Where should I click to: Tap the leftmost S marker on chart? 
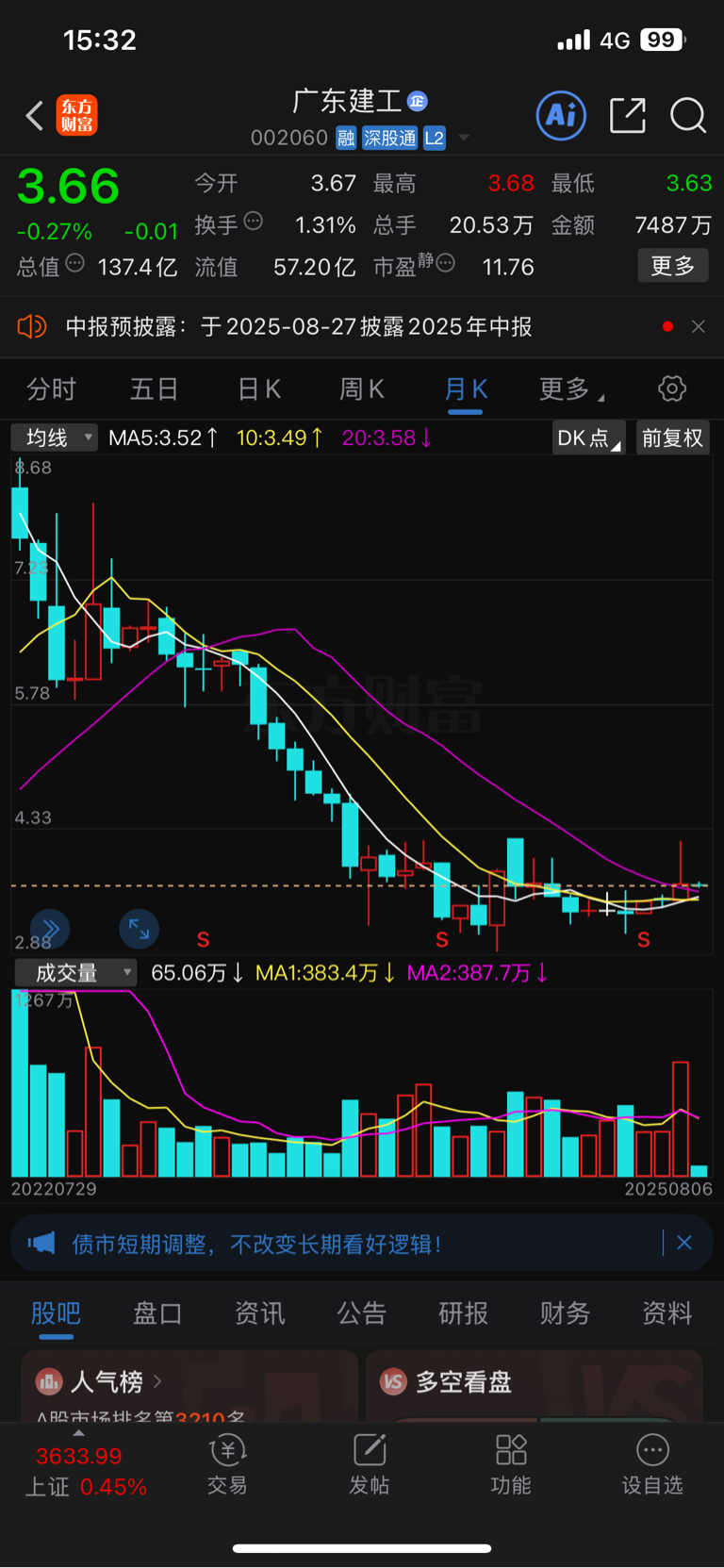point(203,939)
